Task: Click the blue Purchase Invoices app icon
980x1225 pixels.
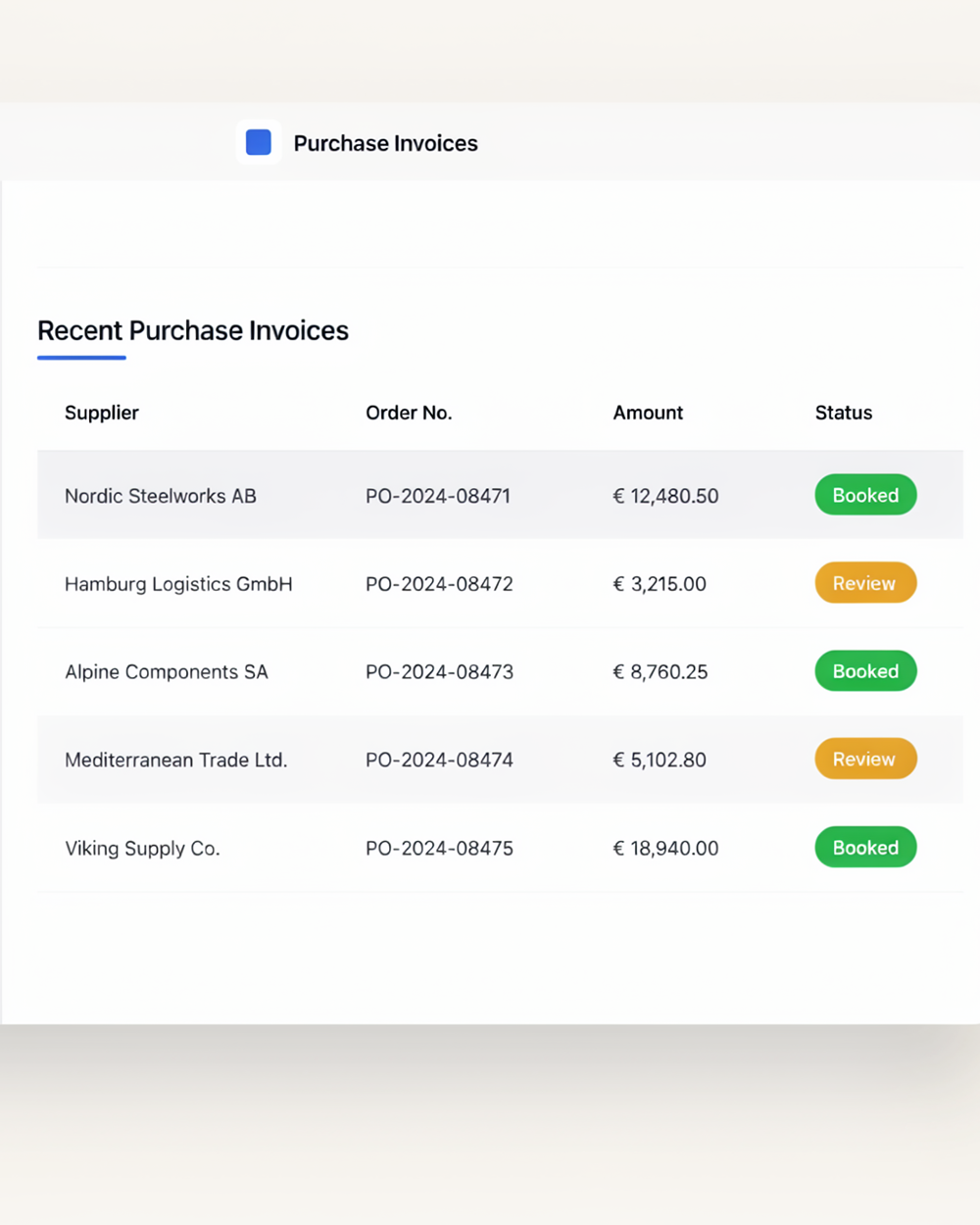Action: [259, 142]
